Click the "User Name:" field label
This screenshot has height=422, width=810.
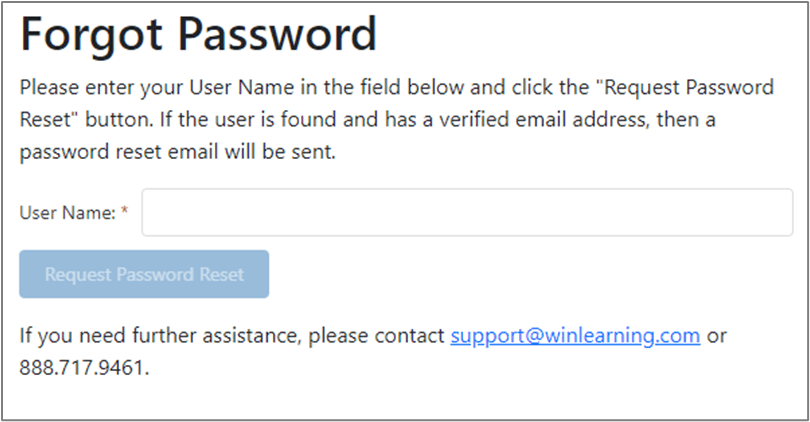(67, 213)
